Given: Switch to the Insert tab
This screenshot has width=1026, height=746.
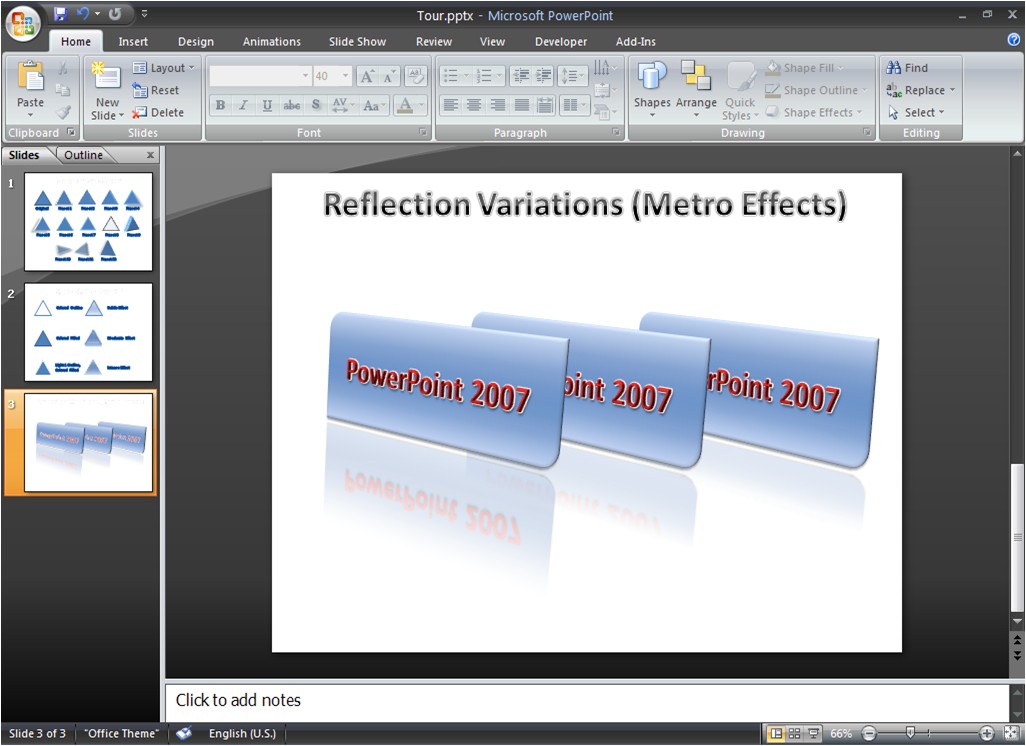Looking at the screenshot, I should pyautogui.click(x=133, y=41).
